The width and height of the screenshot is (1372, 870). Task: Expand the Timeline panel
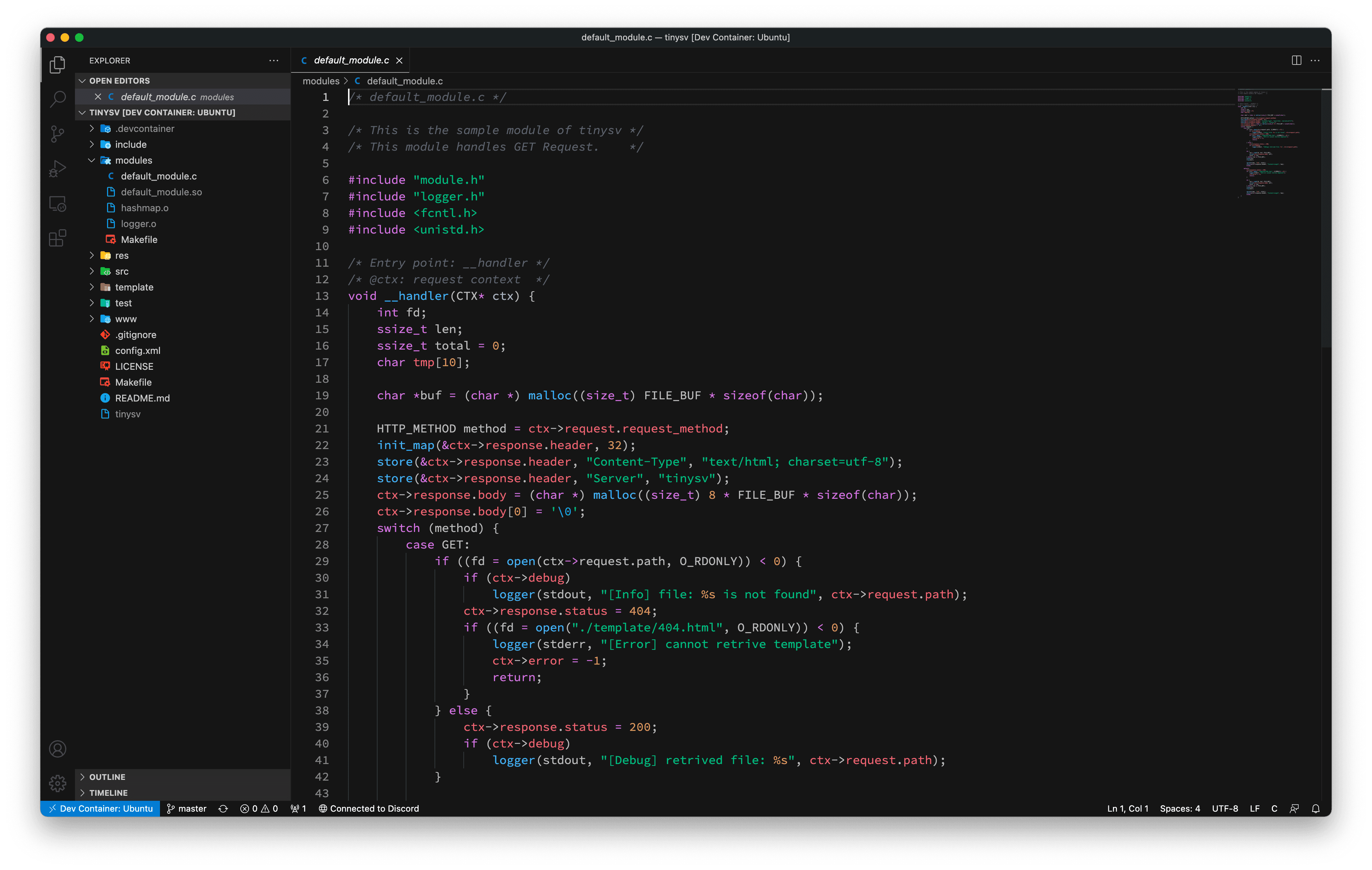click(x=183, y=793)
